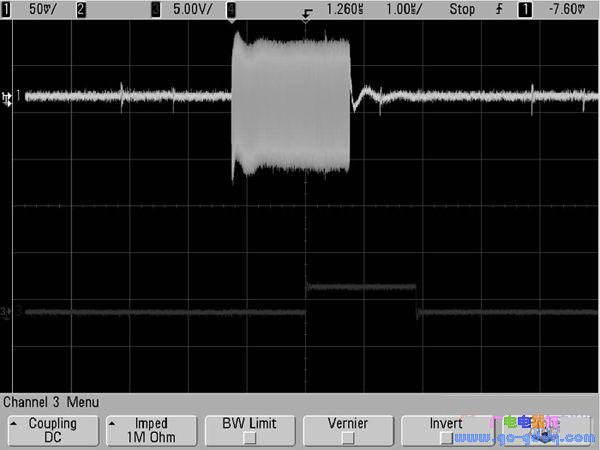Click the rising edge trigger slope icon
Viewport: 600px width, 450px height.
point(499,9)
